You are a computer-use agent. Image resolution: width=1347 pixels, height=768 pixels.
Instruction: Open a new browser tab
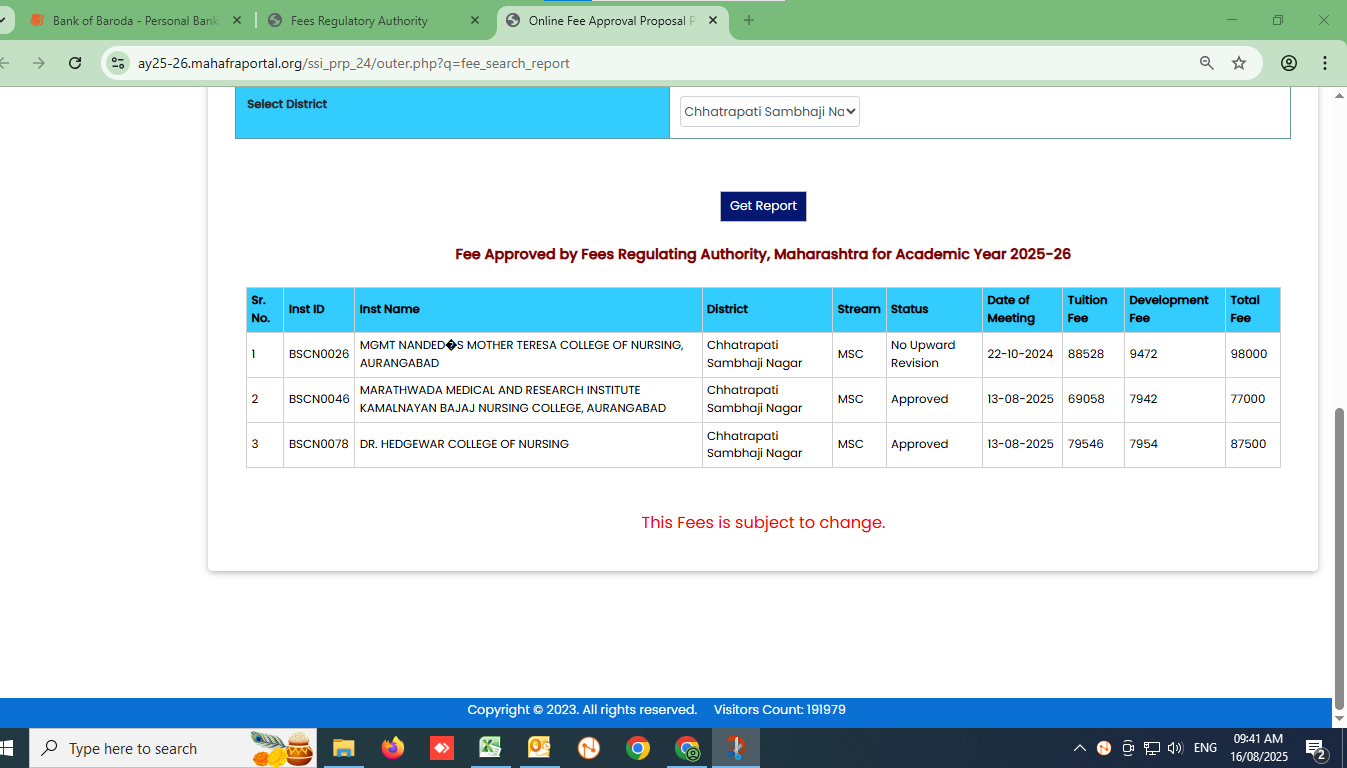(x=748, y=20)
